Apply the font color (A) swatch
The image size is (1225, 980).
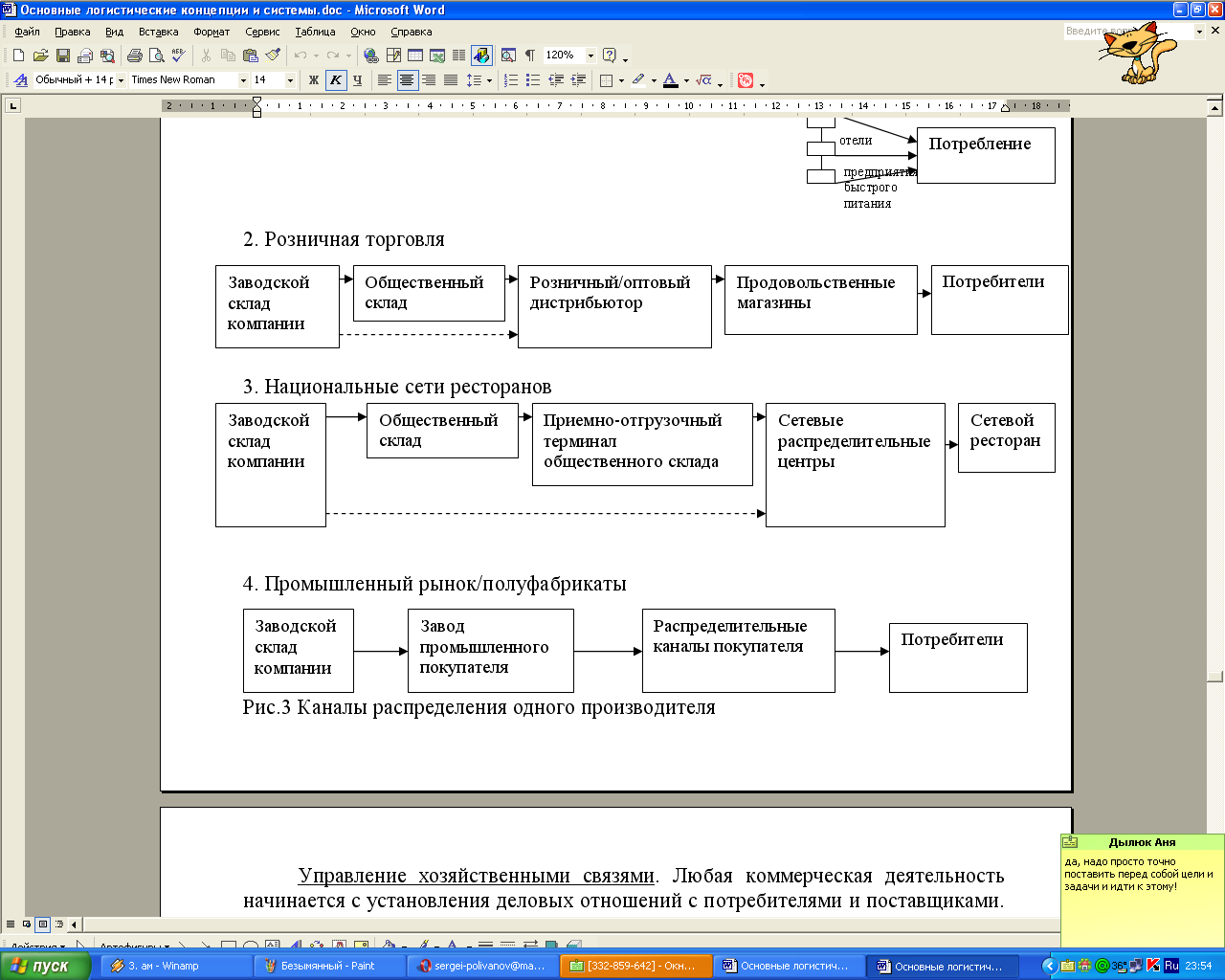point(671,80)
